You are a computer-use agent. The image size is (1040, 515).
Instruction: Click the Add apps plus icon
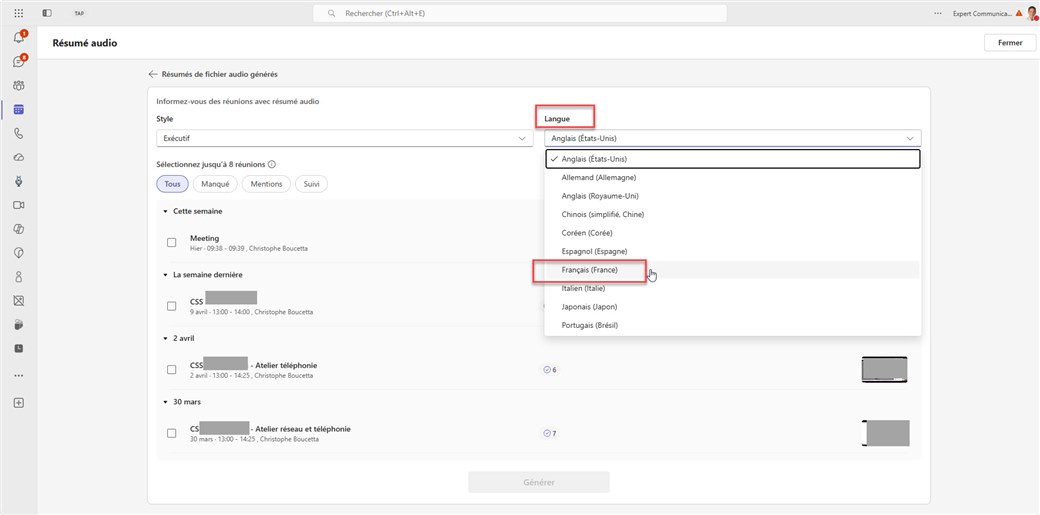[18, 403]
